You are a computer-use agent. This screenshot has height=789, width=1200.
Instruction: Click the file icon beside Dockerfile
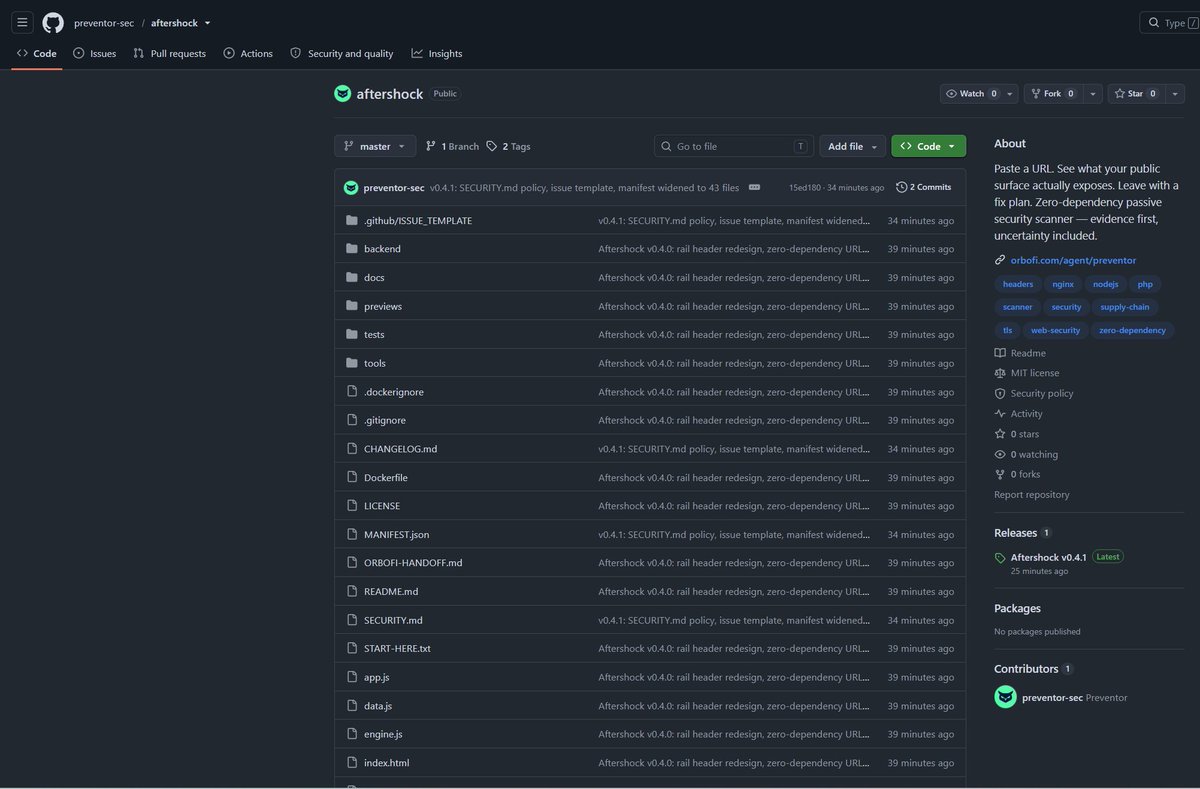[352, 477]
